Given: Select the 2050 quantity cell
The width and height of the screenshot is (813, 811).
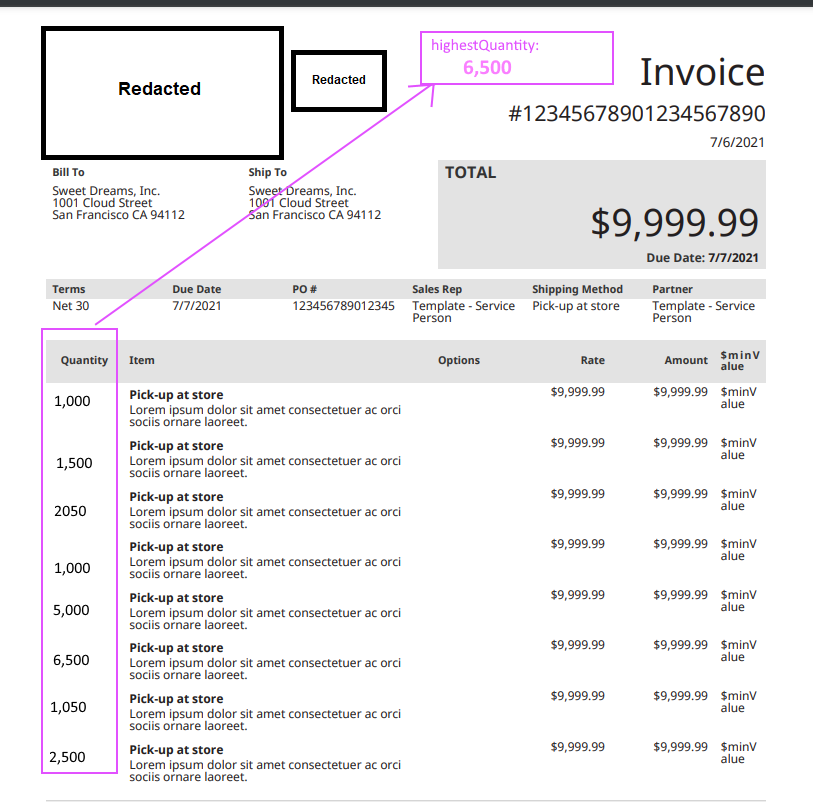Looking at the screenshot, I should [70, 511].
